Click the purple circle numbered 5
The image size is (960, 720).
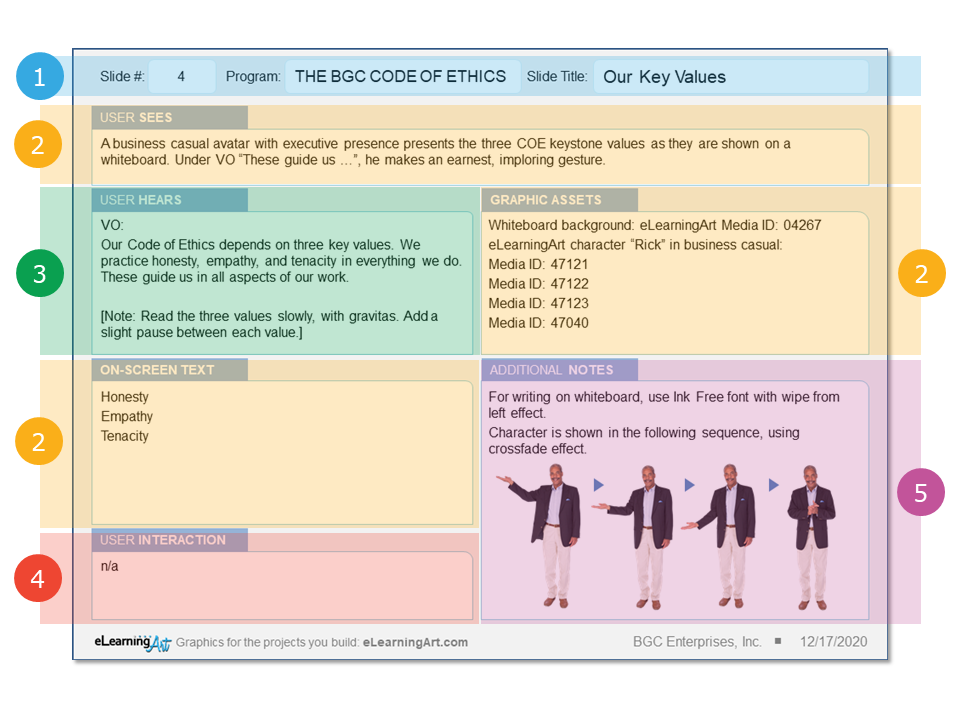click(x=921, y=492)
